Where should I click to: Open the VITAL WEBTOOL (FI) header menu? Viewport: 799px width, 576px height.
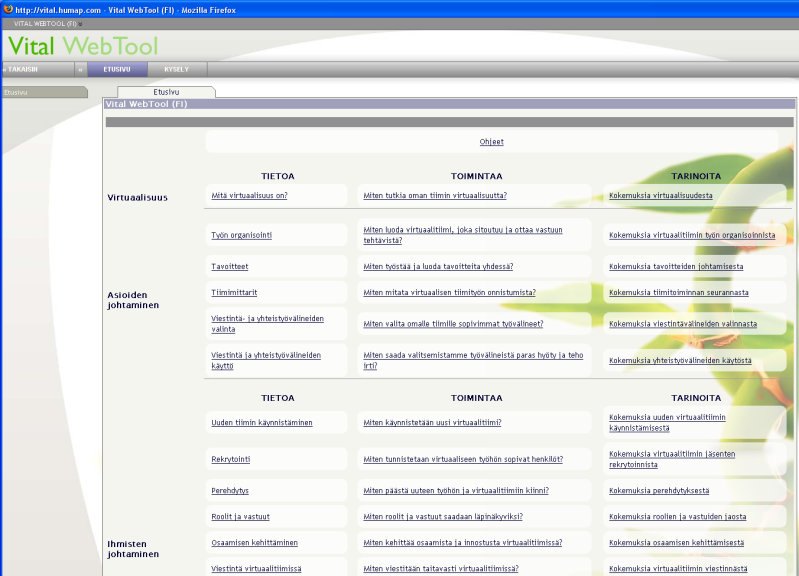pos(47,23)
